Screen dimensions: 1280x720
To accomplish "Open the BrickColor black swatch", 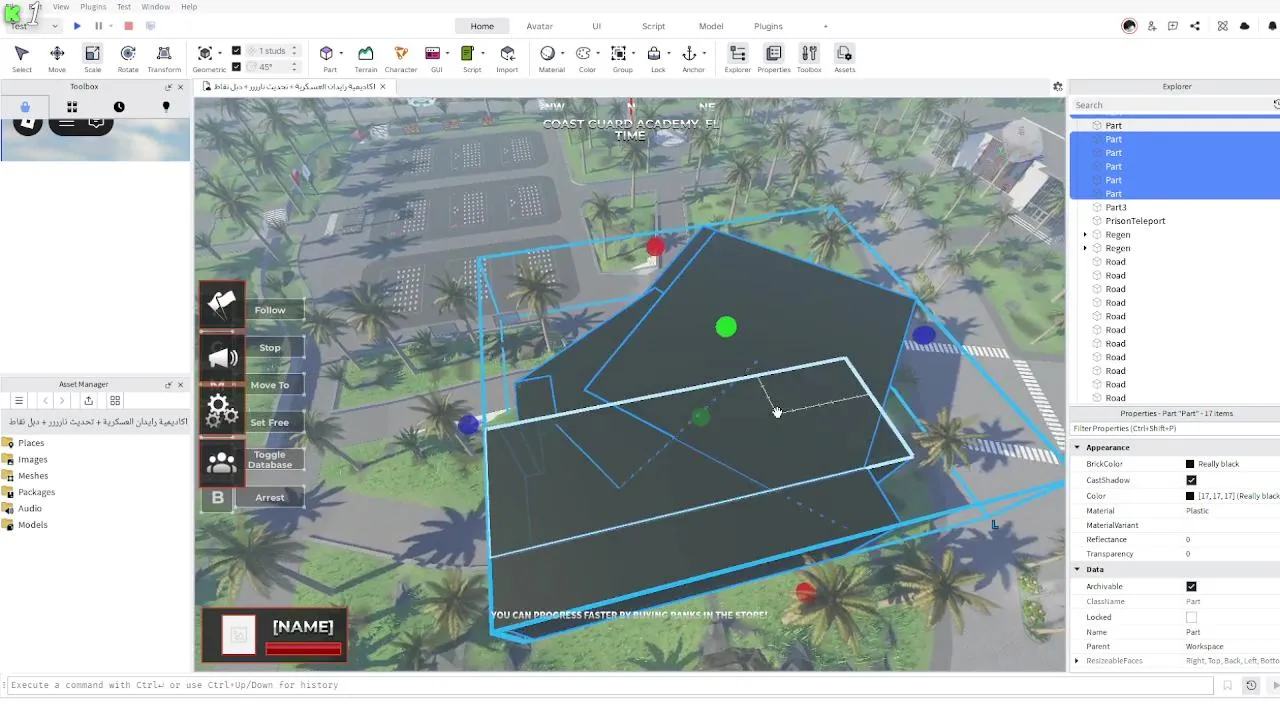I will (1190, 464).
